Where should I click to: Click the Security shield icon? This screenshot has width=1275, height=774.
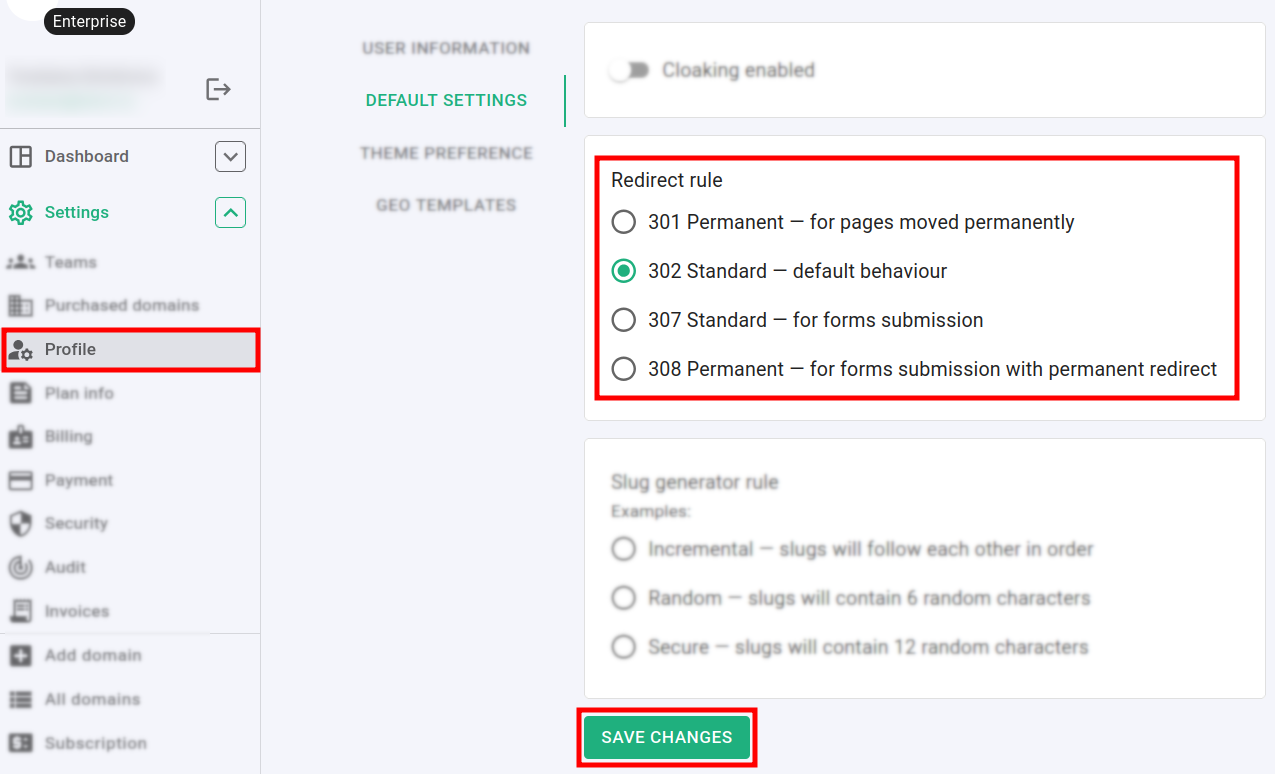[x=20, y=523]
